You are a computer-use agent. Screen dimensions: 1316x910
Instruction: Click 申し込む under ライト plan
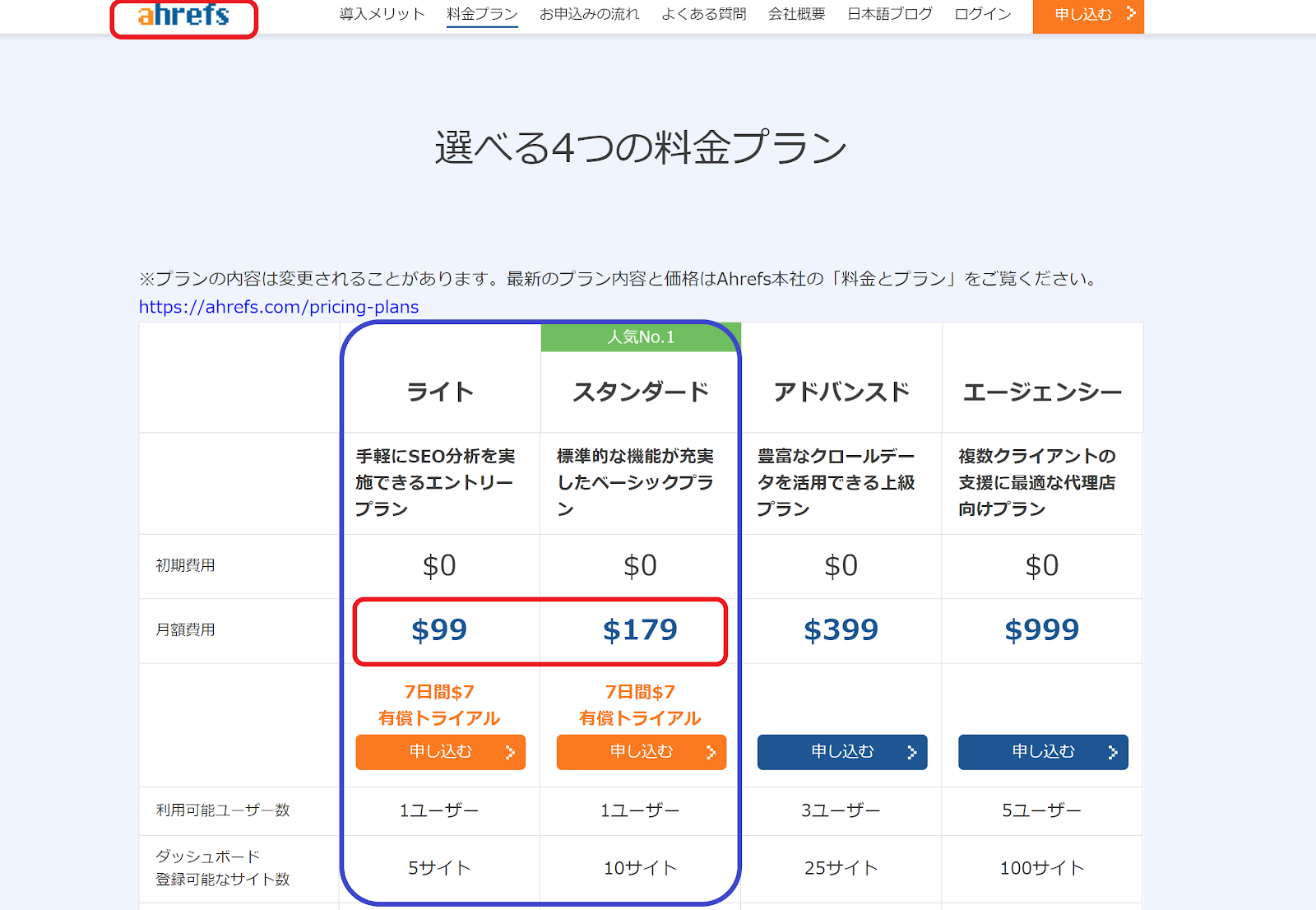coord(441,752)
